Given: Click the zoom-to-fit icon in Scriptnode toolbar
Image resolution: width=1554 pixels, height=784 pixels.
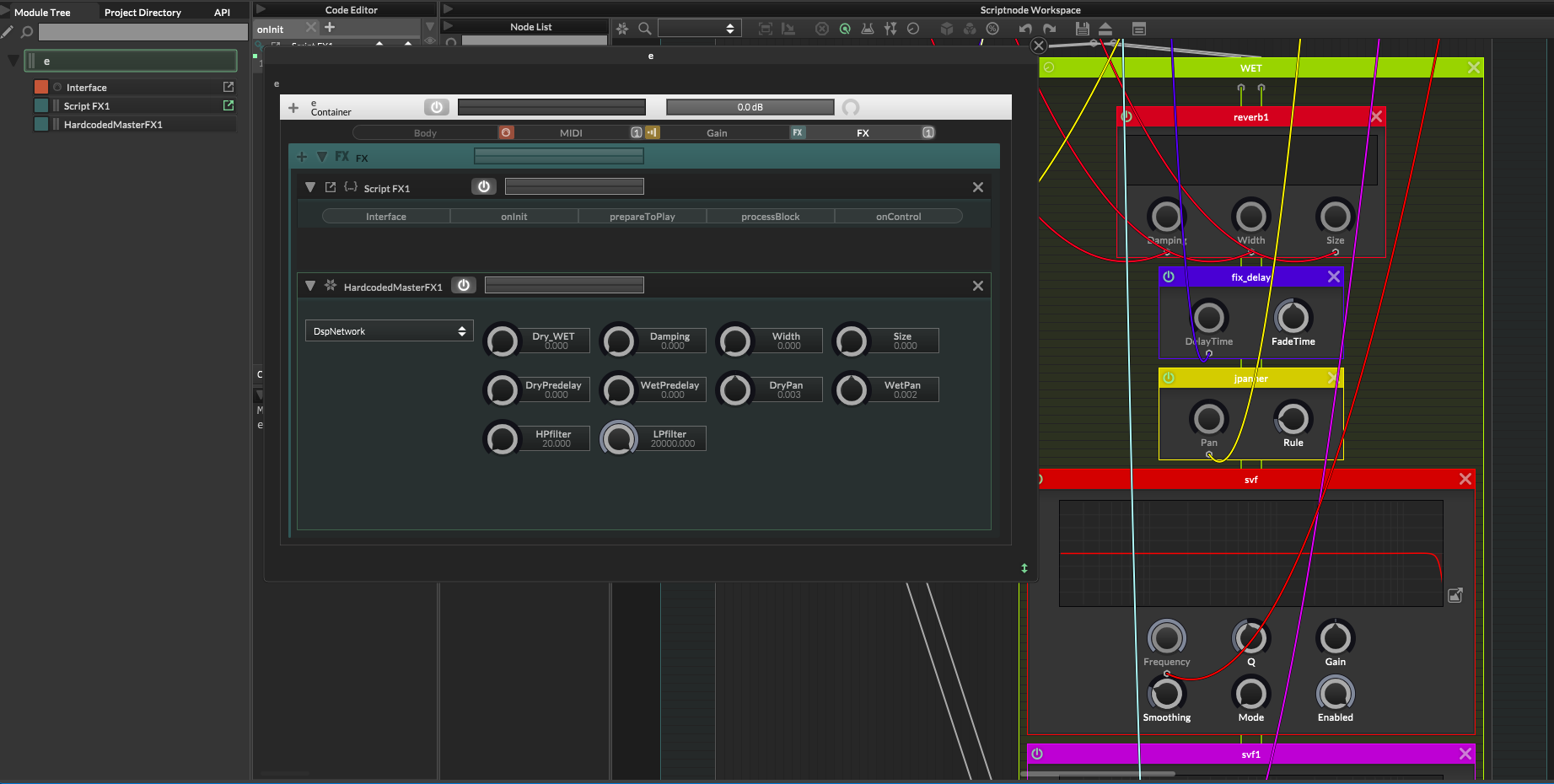Looking at the screenshot, I should click(x=766, y=29).
